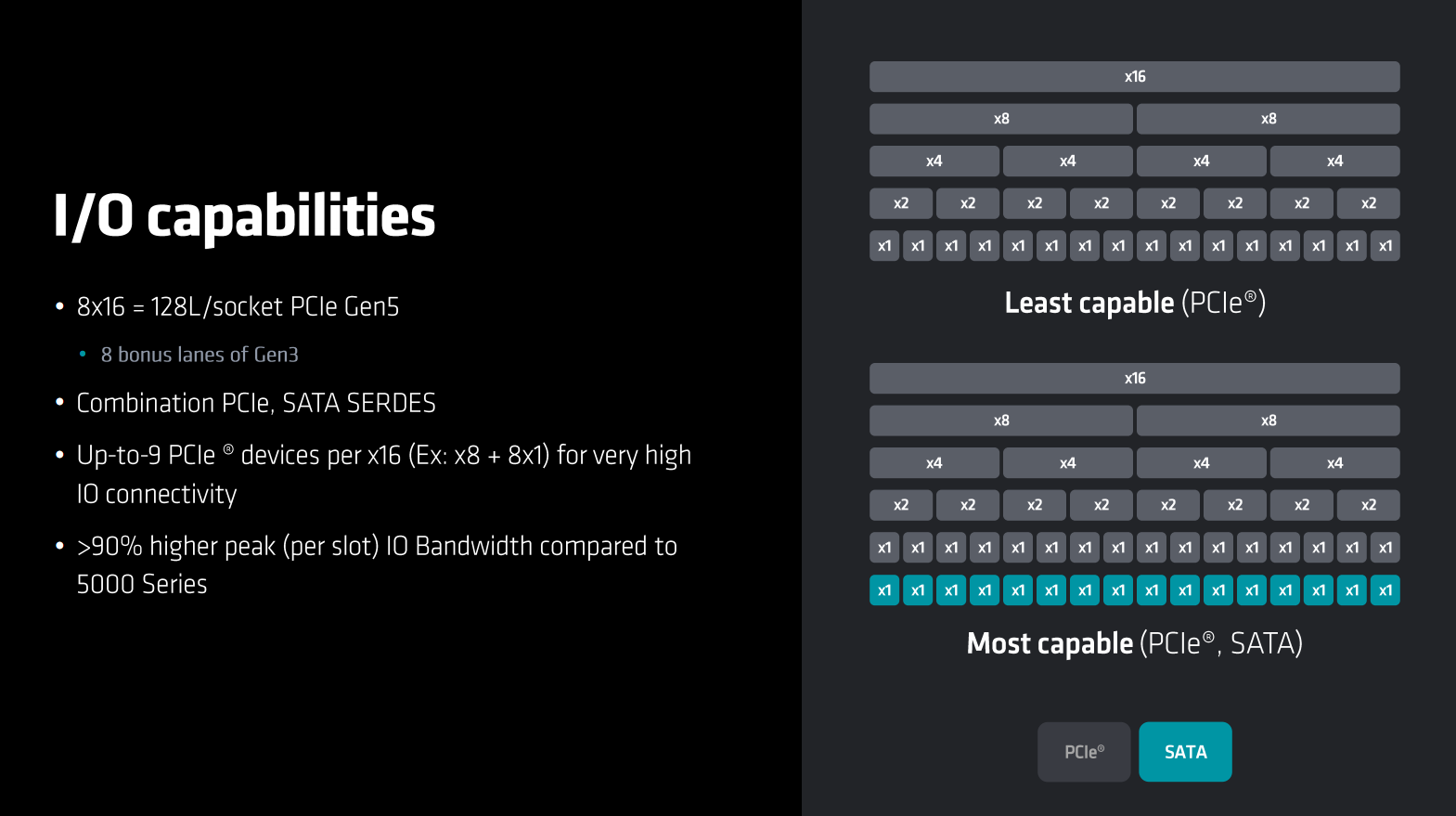1456x816 pixels.
Task: Click leftmost x1 block in Least capable diagram
Action: 884,246
